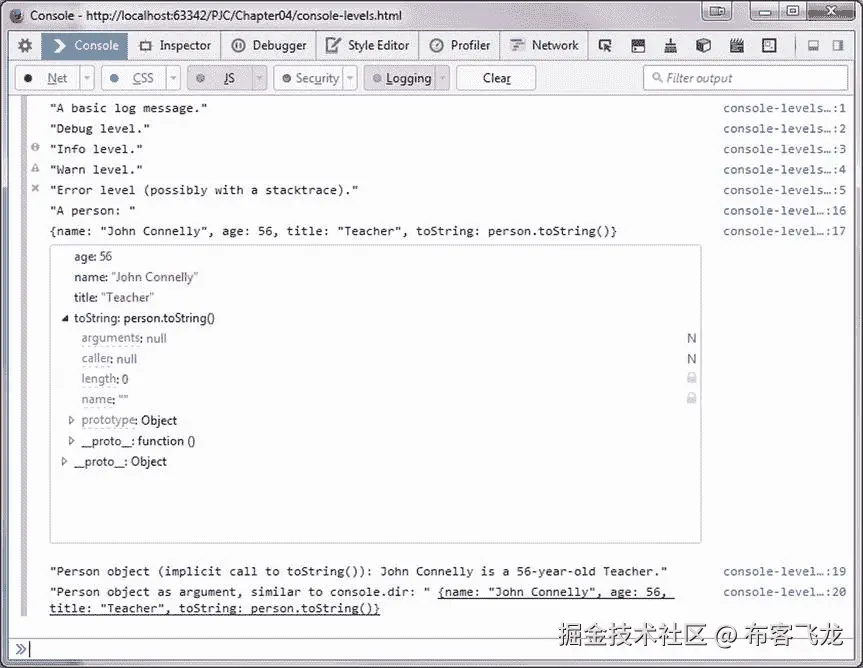Open source link console-level…:17

pos(784,231)
